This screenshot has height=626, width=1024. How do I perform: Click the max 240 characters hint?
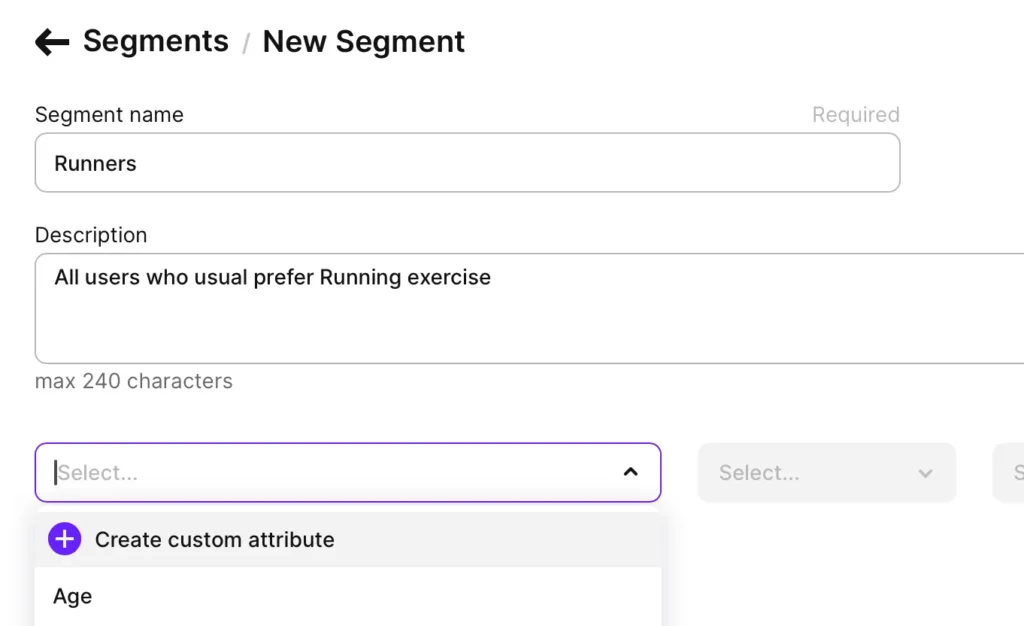tap(134, 381)
